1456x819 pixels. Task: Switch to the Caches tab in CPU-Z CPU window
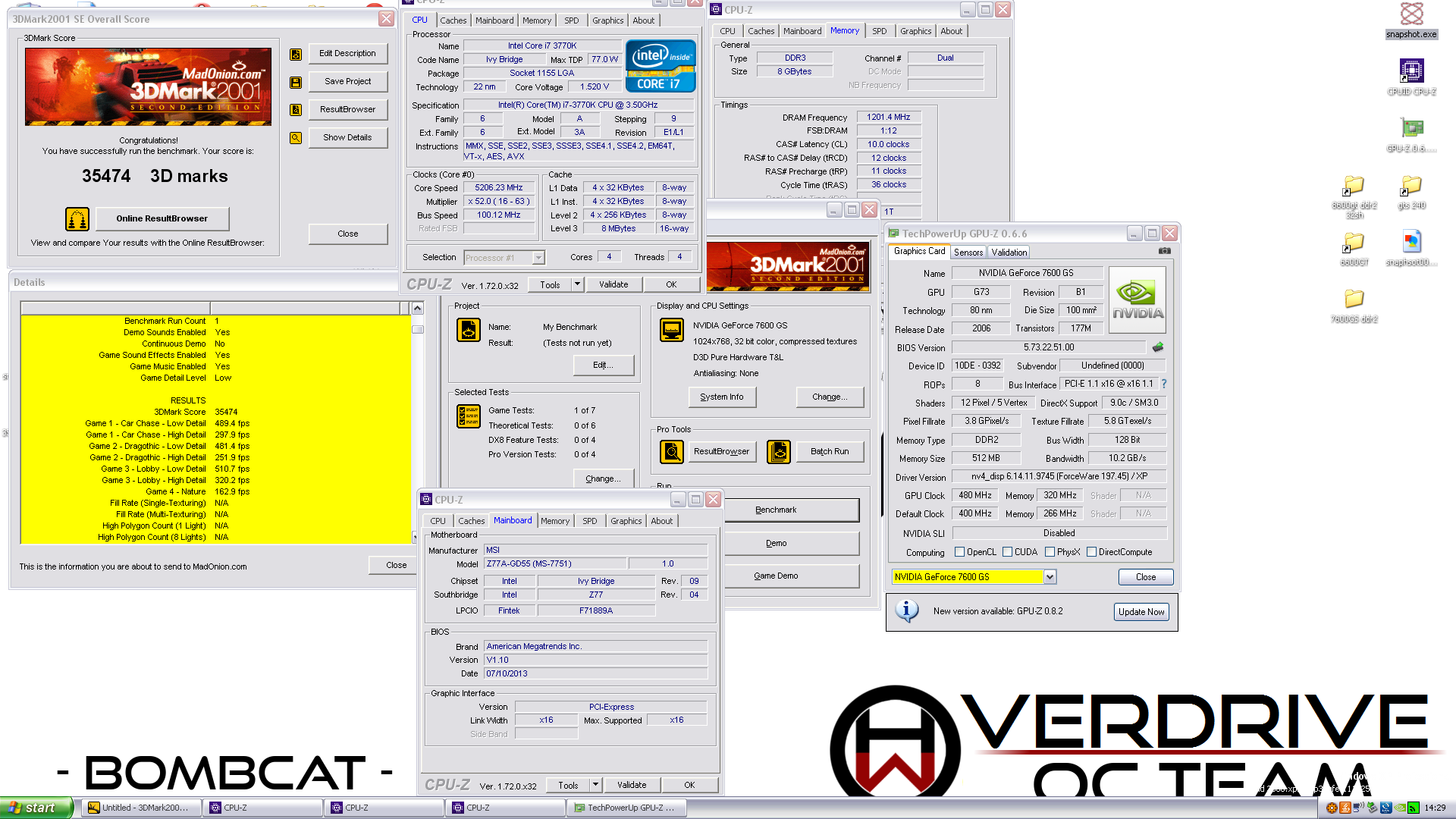pyautogui.click(x=453, y=20)
